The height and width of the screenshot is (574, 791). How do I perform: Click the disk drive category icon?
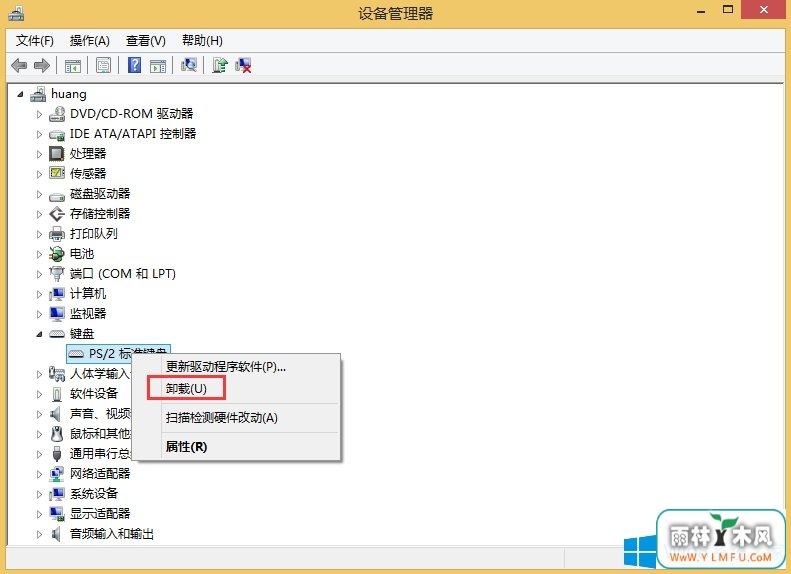pos(56,195)
